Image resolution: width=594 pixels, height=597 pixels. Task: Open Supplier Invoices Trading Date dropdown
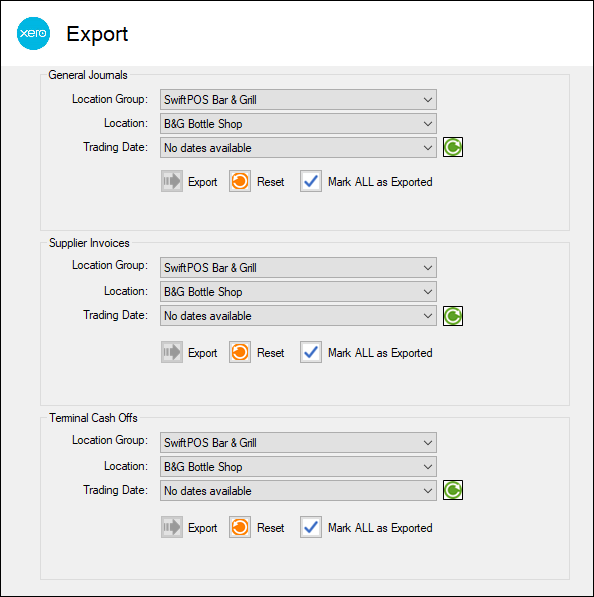click(298, 316)
